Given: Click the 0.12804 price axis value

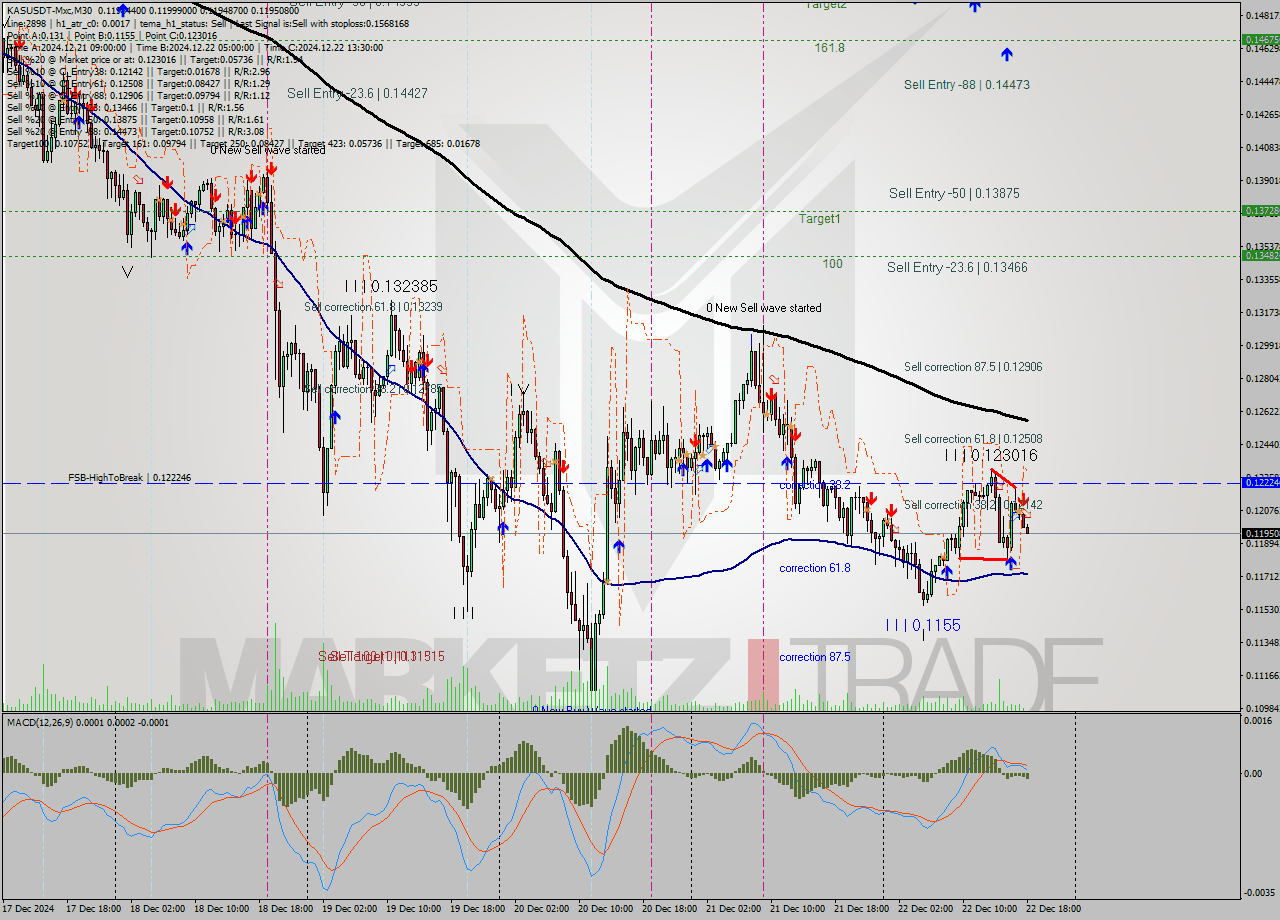Looking at the screenshot, I should tap(1261, 378).
